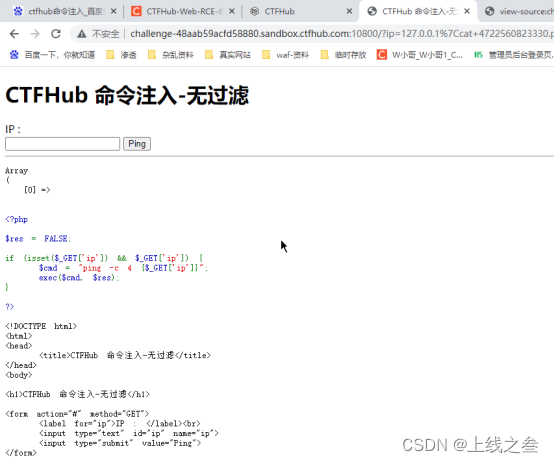Click the '<input type="text" id="ip"' line
The height and width of the screenshot is (463, 554).
pos(129,433)
